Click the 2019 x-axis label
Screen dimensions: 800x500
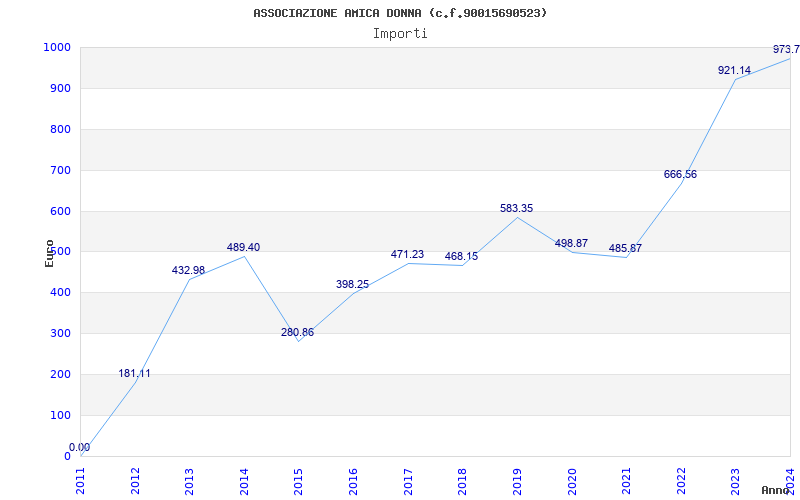[517, 481]
